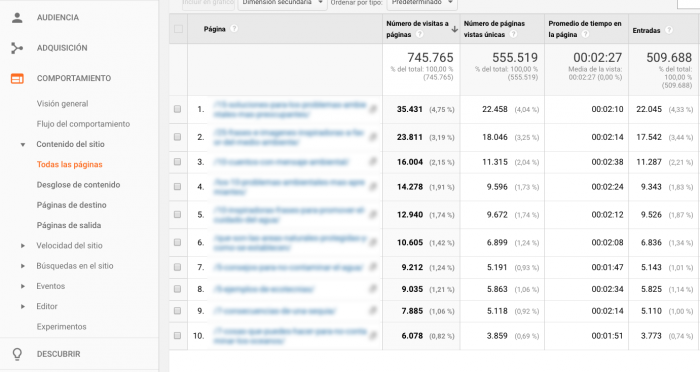Open row 9 page link icon
The height and width of the screenshot is (372, 700).
[373, 311]
